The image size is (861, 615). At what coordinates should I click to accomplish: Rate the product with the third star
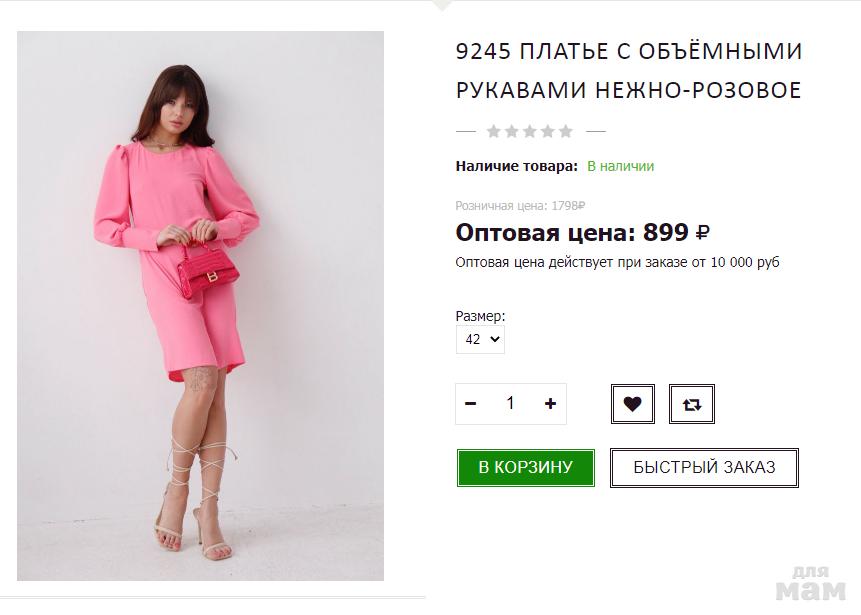pos(530,131)
